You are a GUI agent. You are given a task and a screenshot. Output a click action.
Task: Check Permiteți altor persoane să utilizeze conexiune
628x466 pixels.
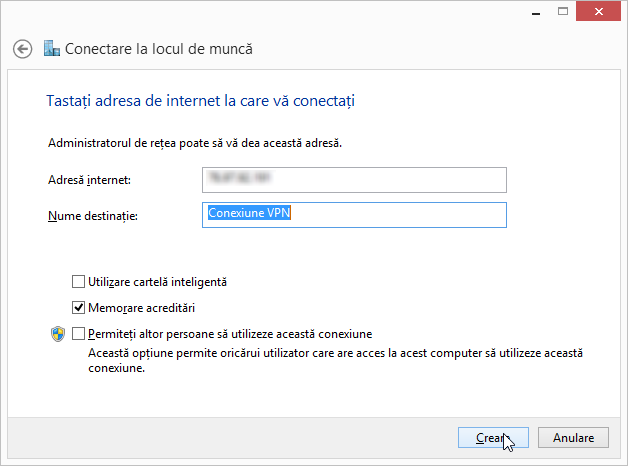(78, 333)
